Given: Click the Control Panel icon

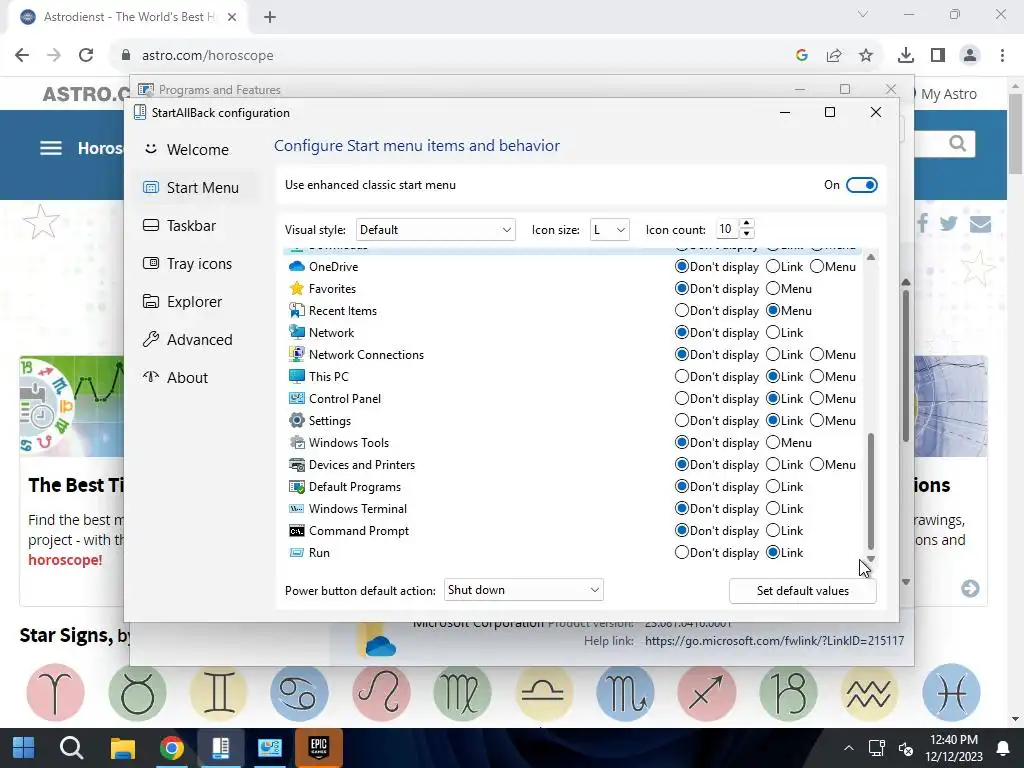Looking at the screenshot, I should coord(296,398).
